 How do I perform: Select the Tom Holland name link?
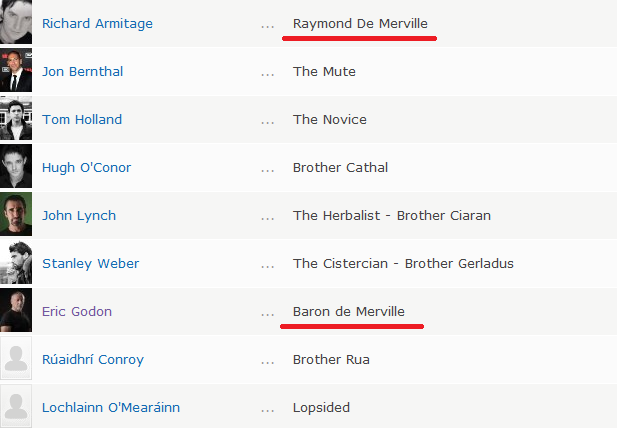(x=82, y=120)
